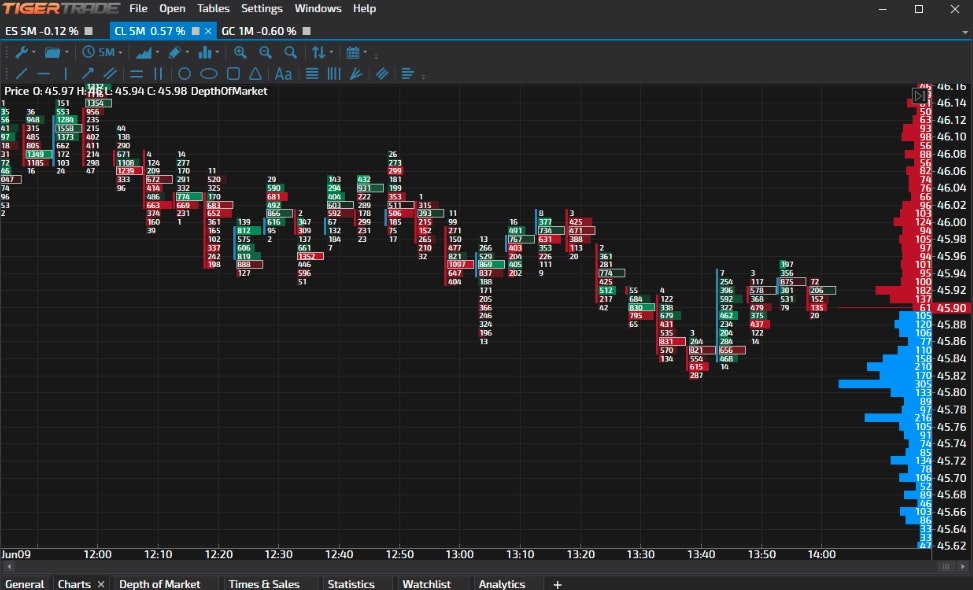Click the zoom in magnifier icon

[x=241, y=52]
